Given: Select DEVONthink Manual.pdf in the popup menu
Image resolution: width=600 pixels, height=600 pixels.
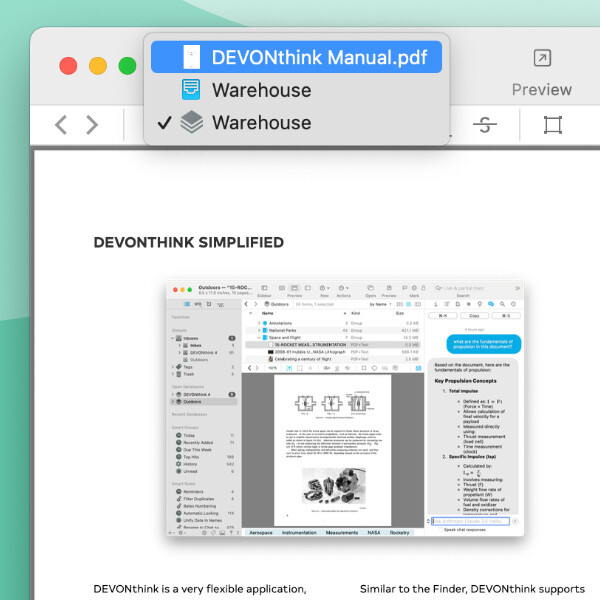Looking at the screenshot, I should [296, 57].
